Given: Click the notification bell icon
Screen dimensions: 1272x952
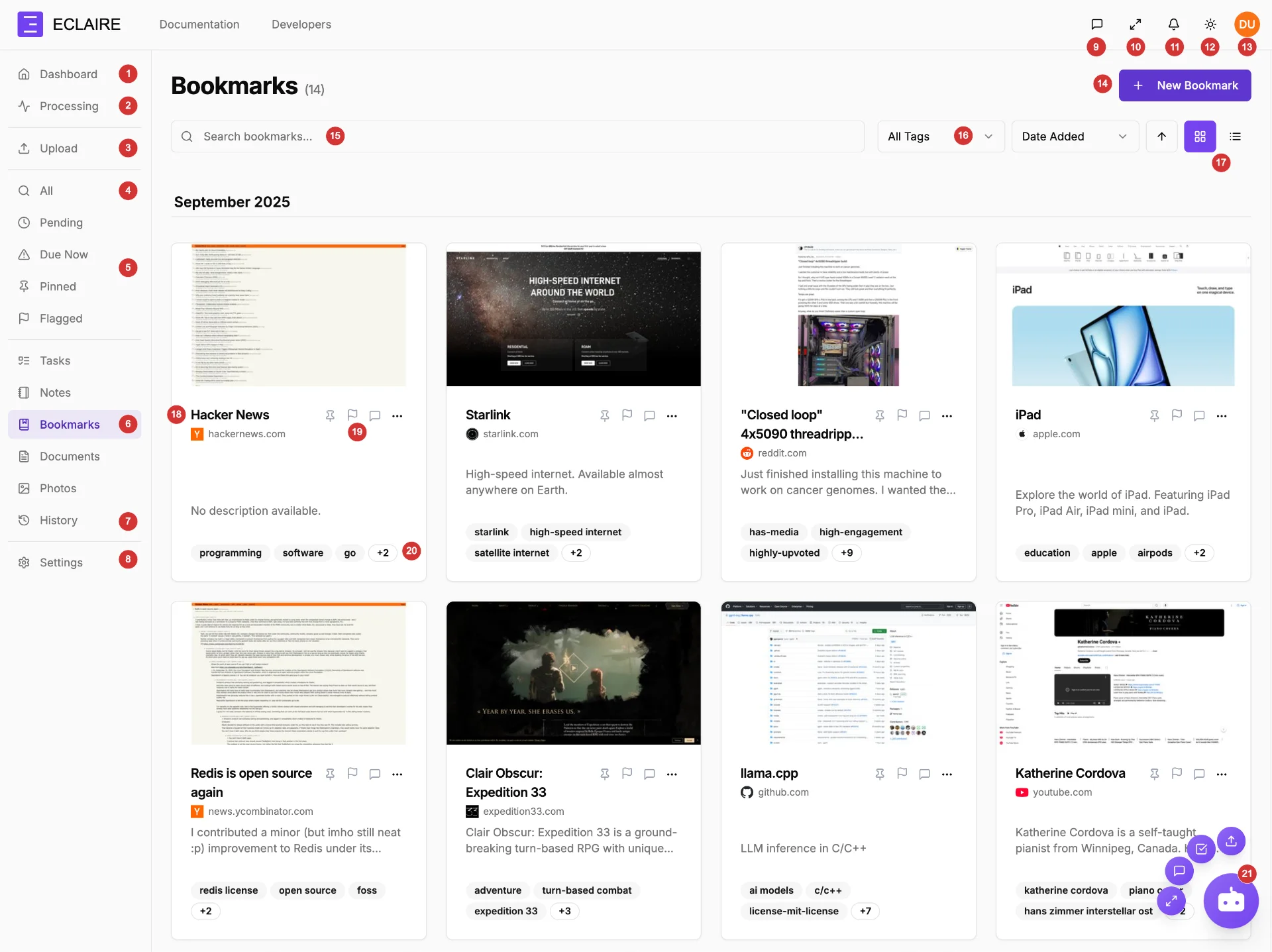Looking at the screenshot, I should click(1173, 25).
